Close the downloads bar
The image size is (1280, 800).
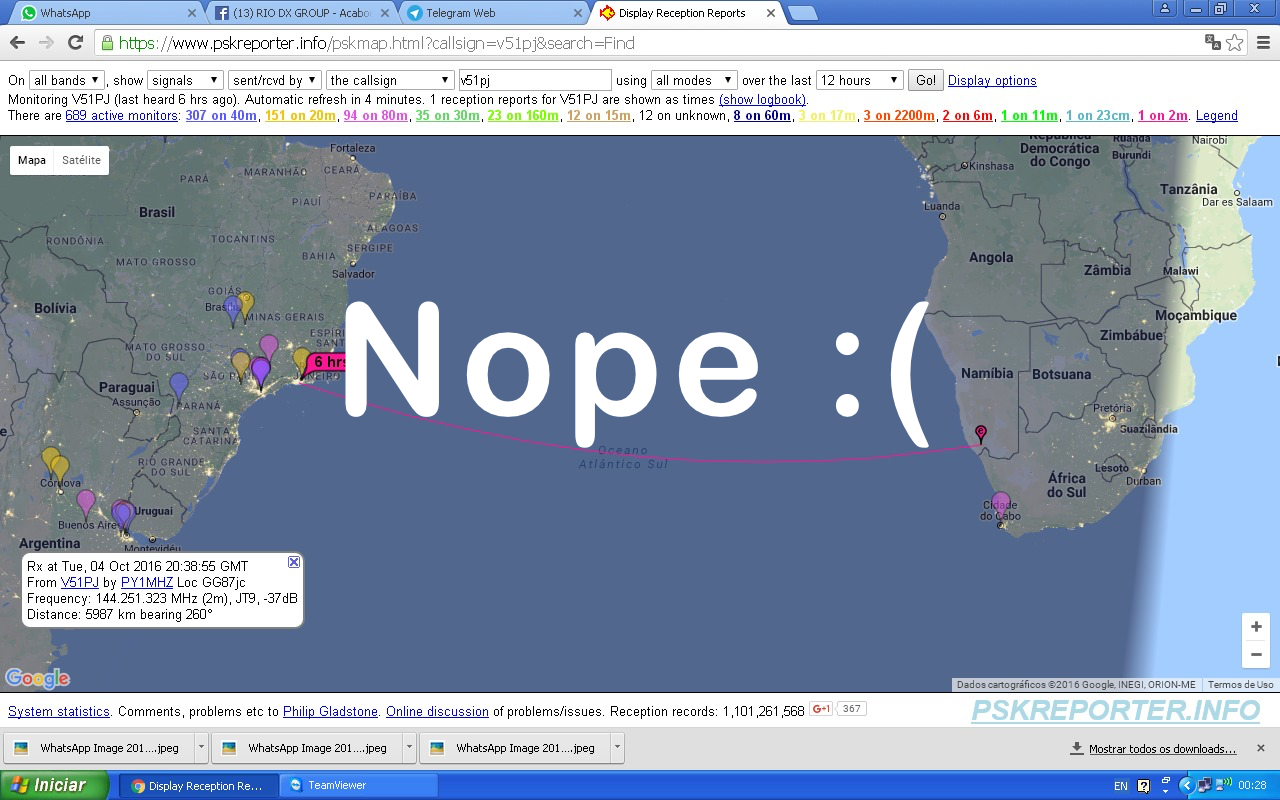tap(1261, 748)
